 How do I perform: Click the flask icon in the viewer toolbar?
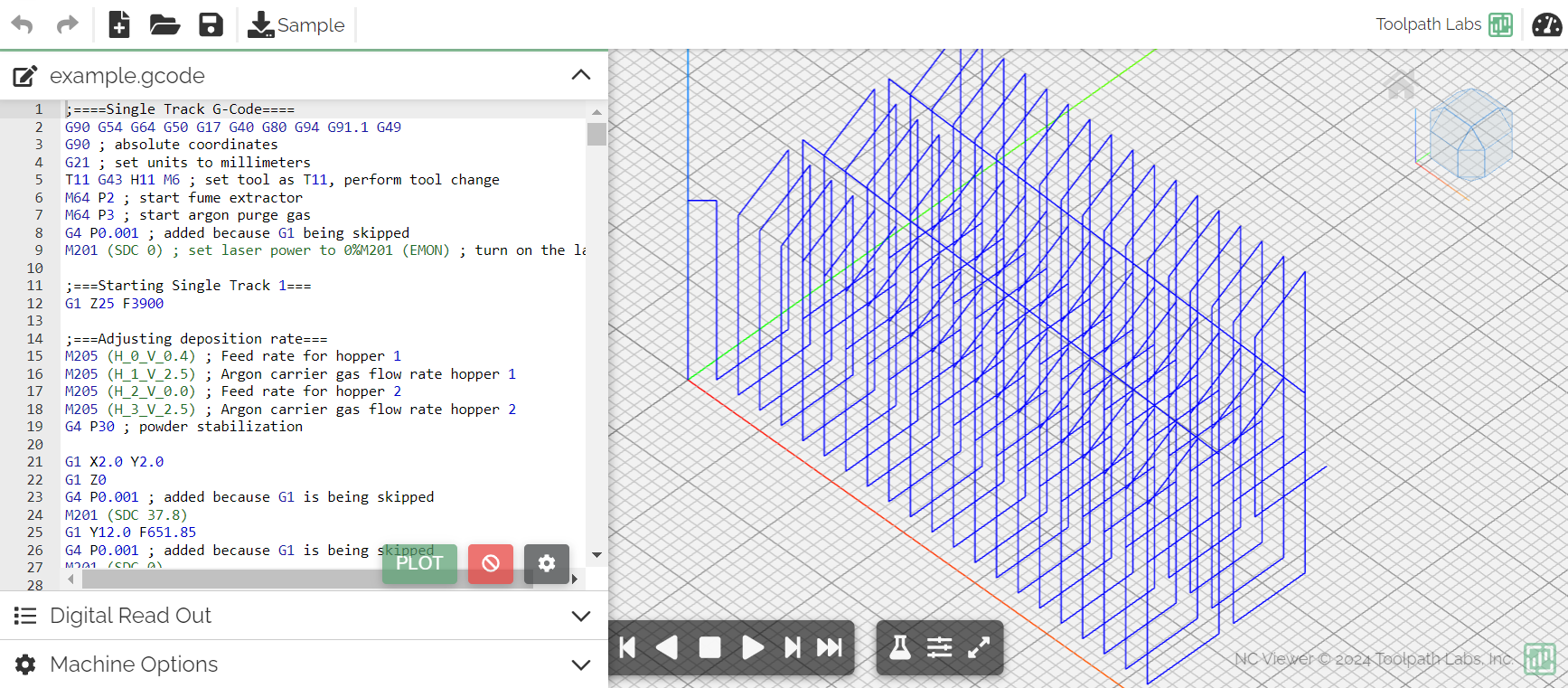click(x=900, y=647)
